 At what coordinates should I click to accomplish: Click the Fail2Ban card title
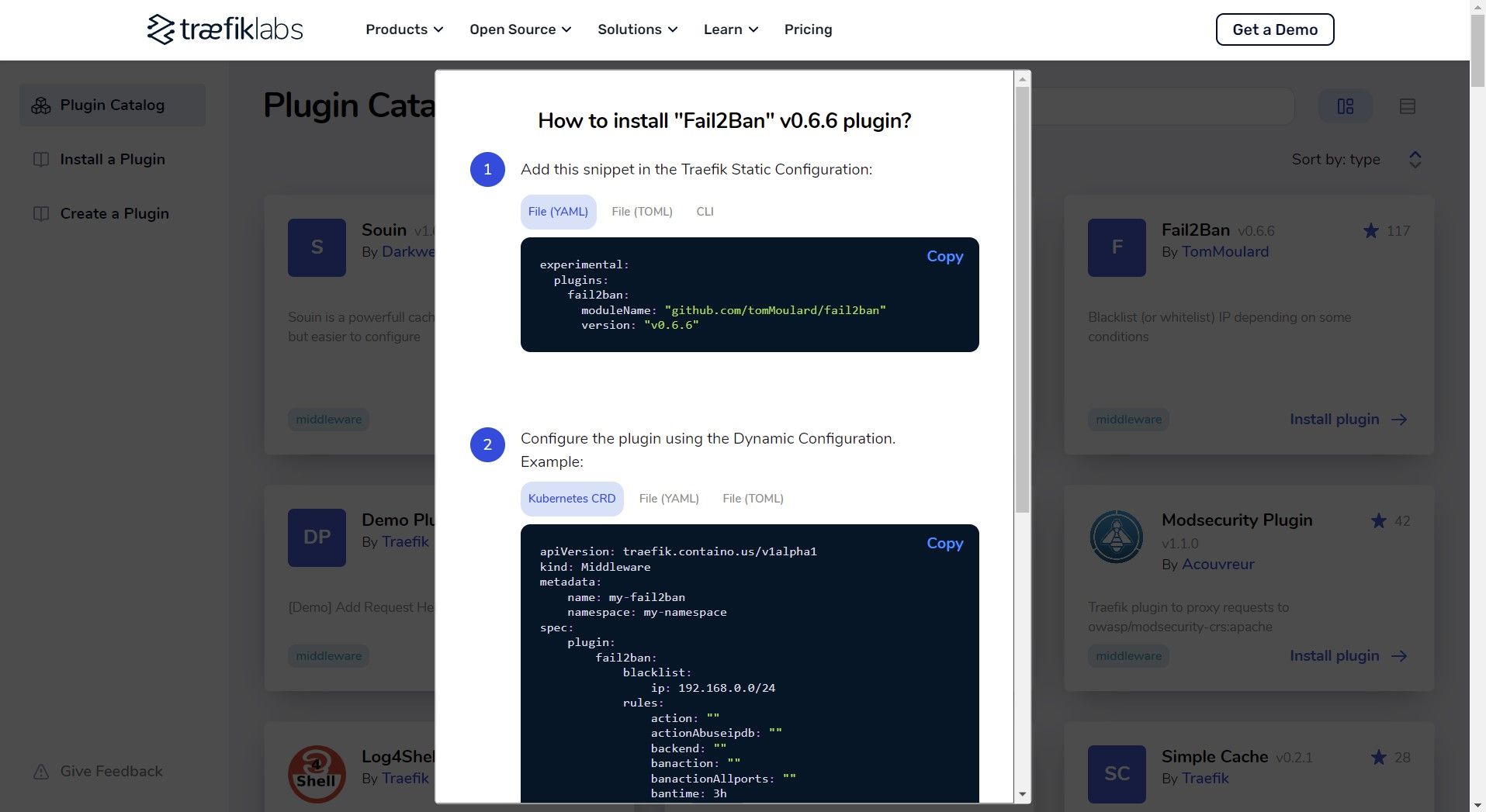pyautogui.click(x=1196, y=230)
